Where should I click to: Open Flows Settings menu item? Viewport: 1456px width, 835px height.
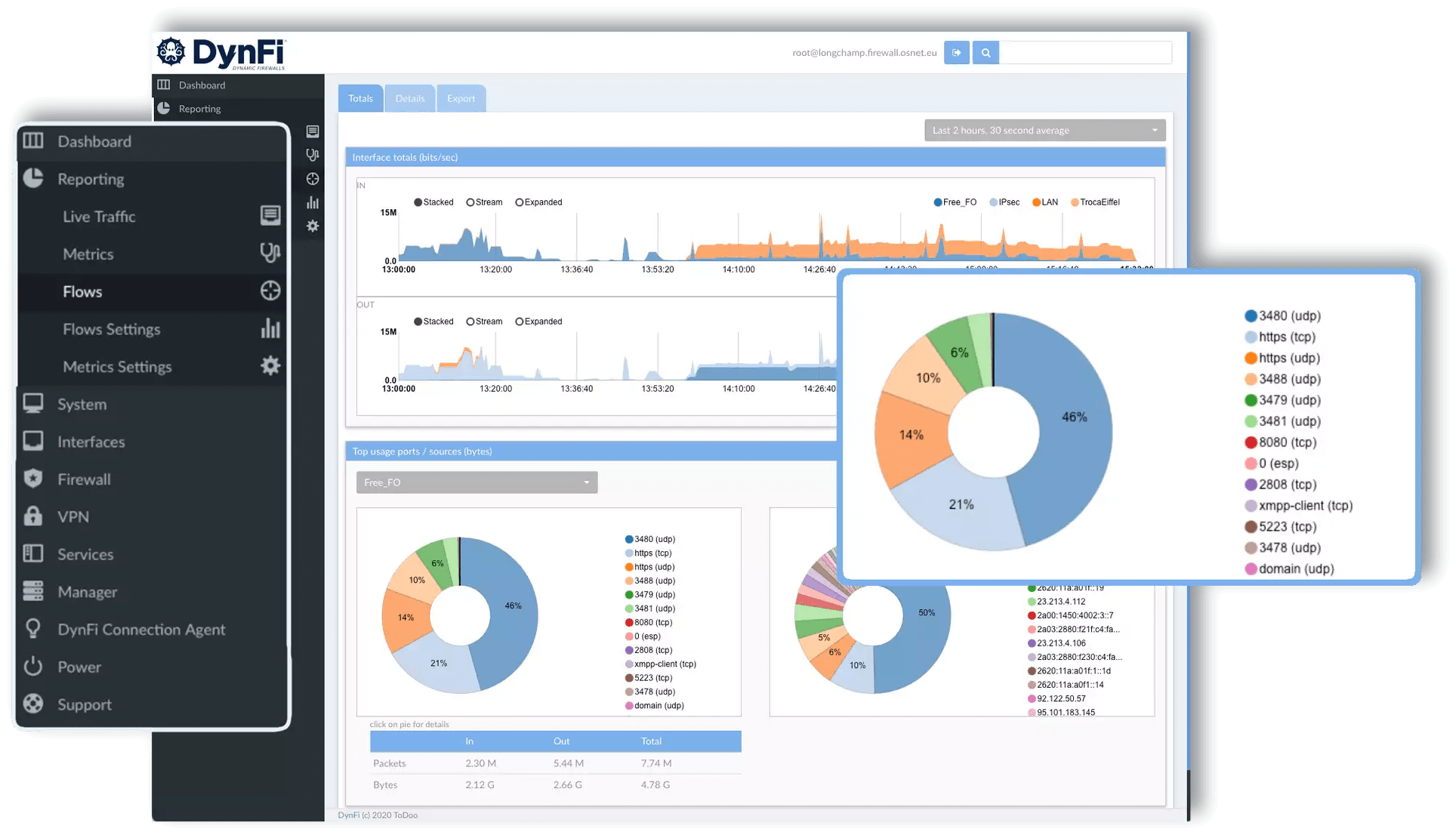(112, 331)
